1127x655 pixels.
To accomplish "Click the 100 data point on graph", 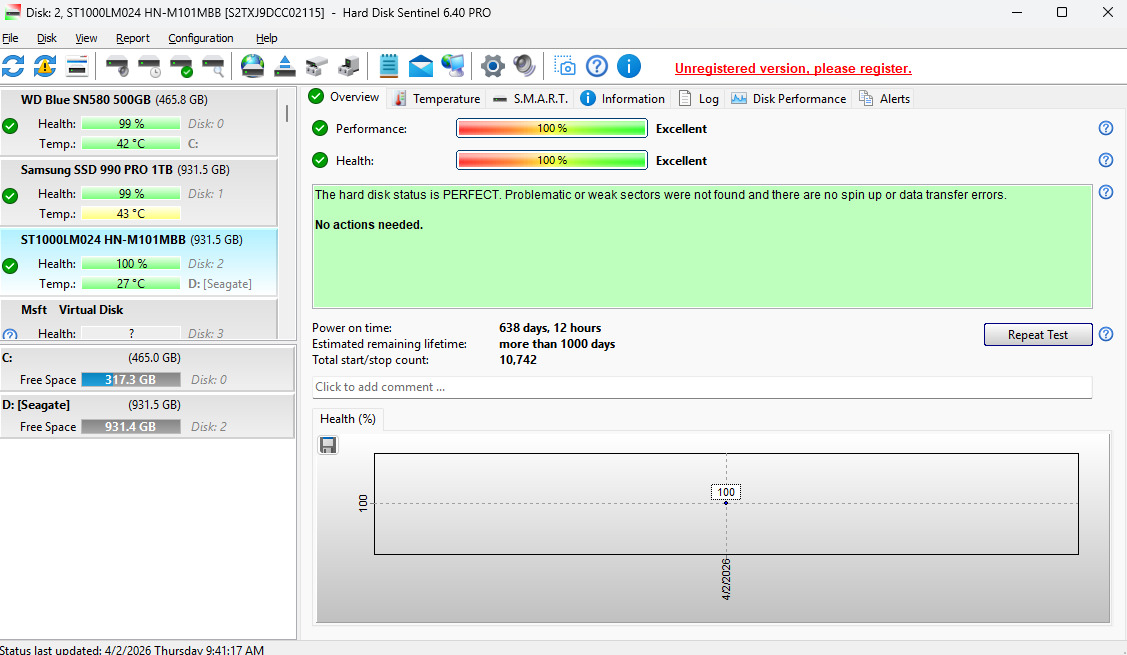I will click(726, 503).
